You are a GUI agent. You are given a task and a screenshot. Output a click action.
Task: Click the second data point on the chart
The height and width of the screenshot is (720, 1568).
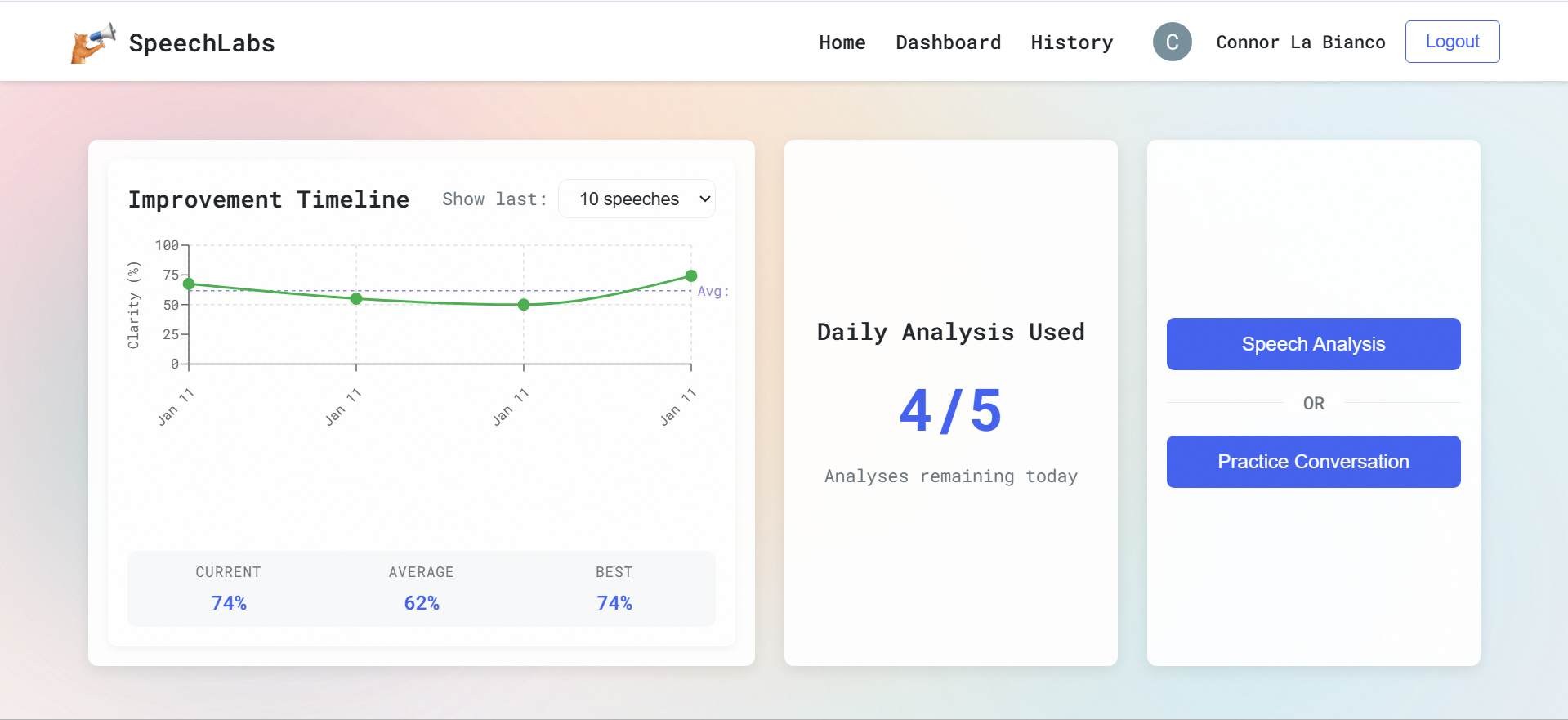[356, 299]
